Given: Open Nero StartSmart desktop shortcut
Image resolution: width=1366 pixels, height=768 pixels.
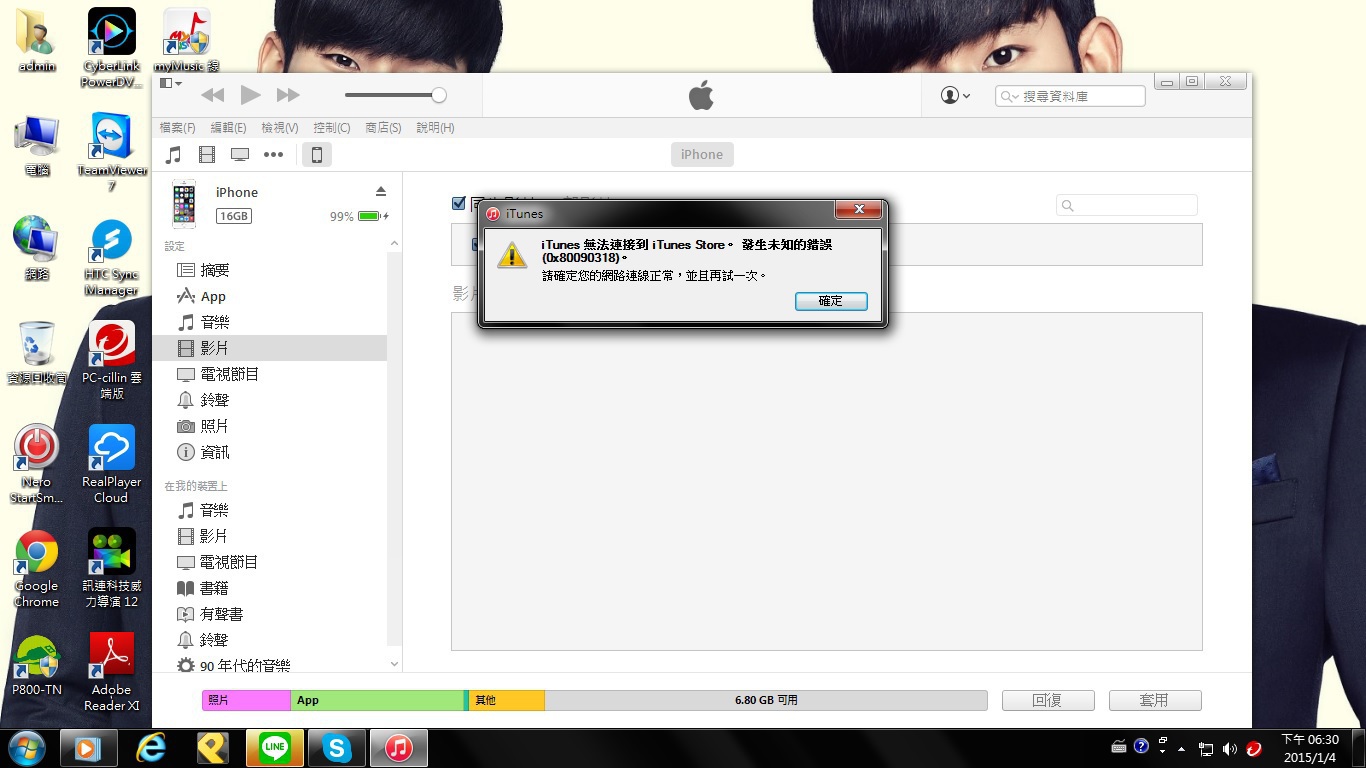Looking at the screenshot, I should coord(36,464).
